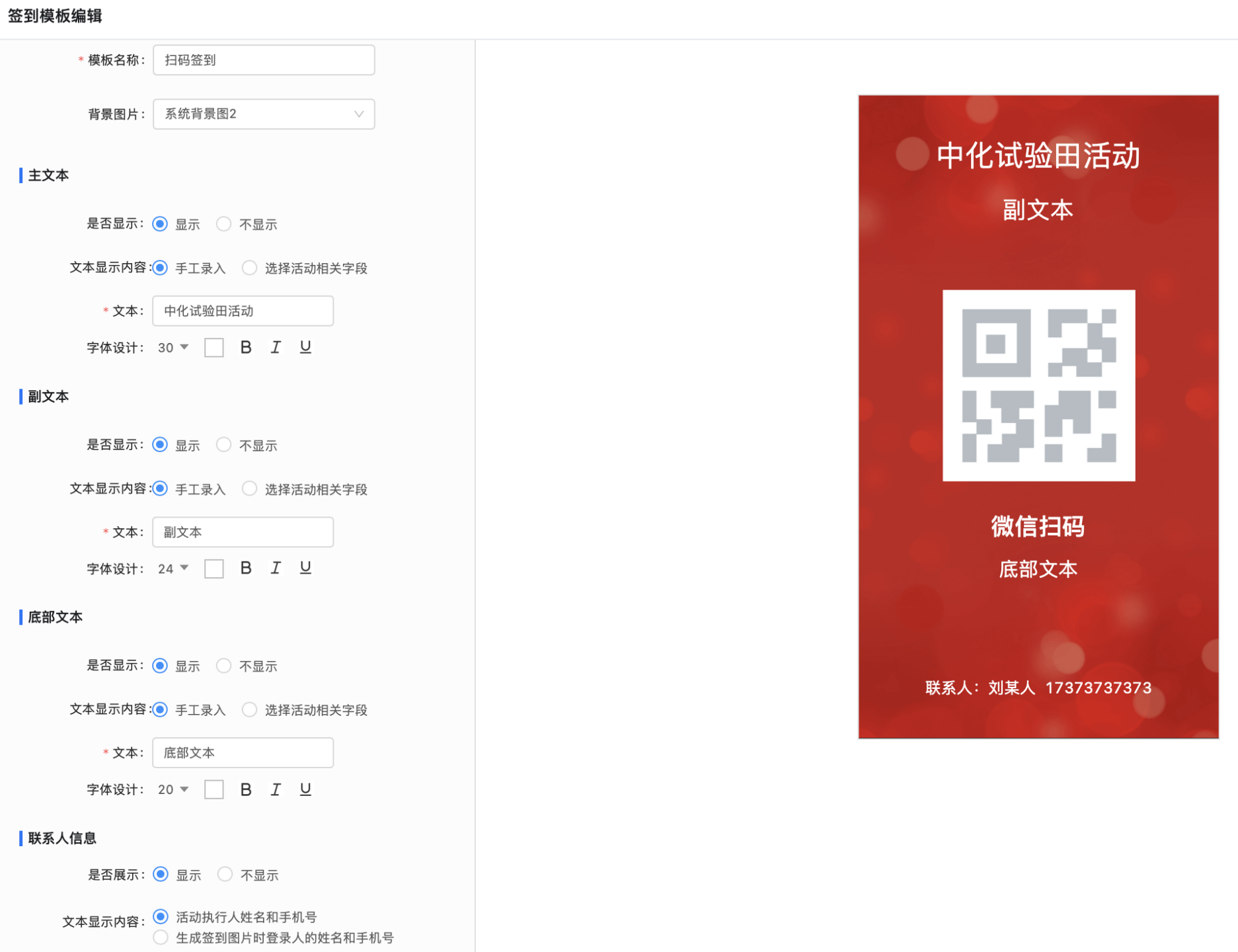Toggle italic for main text font

click(276, 347)
